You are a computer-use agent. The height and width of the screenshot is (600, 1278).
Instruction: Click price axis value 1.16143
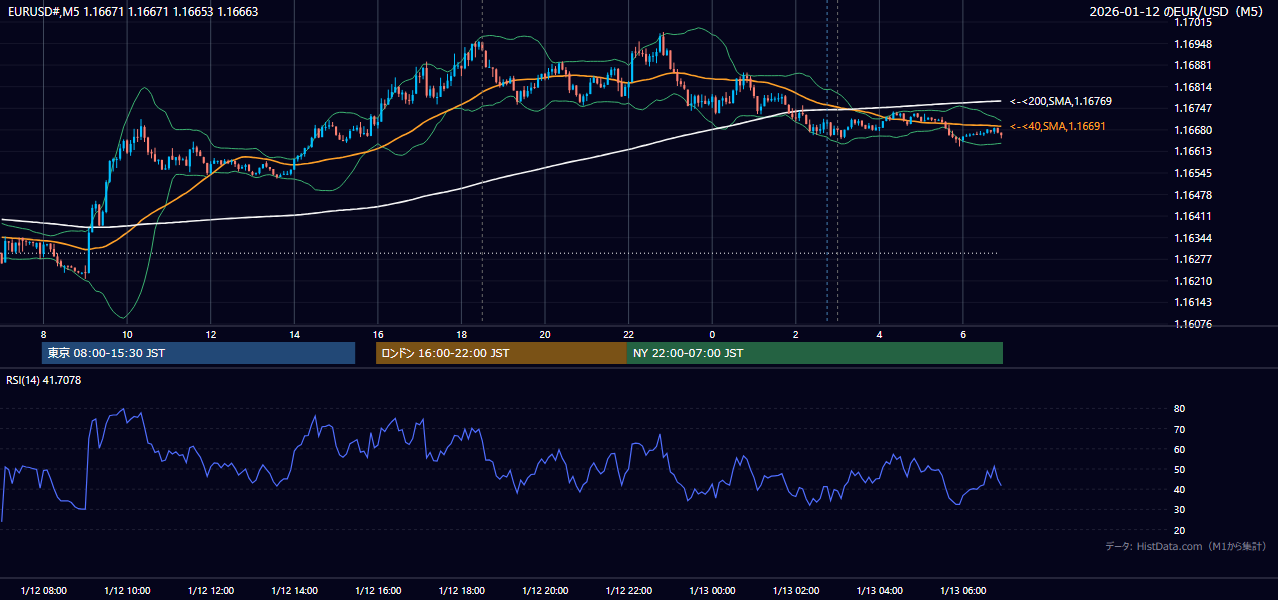(x=1192, y=302)
